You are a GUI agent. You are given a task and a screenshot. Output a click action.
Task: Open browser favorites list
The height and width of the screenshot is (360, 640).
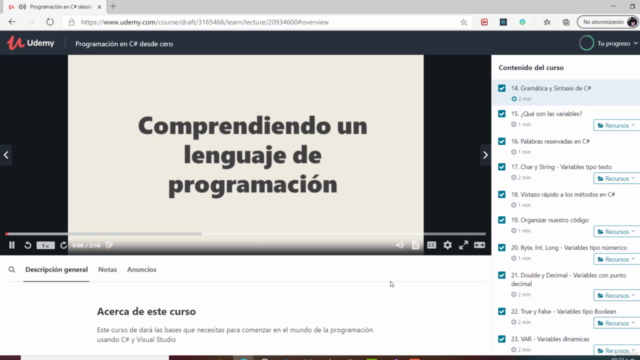547,22
